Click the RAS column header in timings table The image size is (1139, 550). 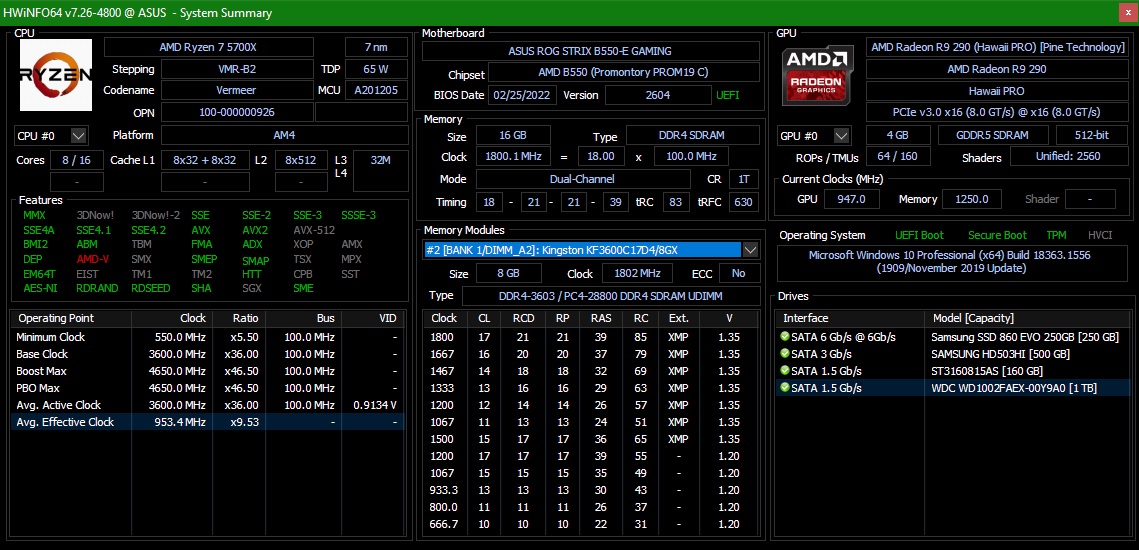(601, 318)
